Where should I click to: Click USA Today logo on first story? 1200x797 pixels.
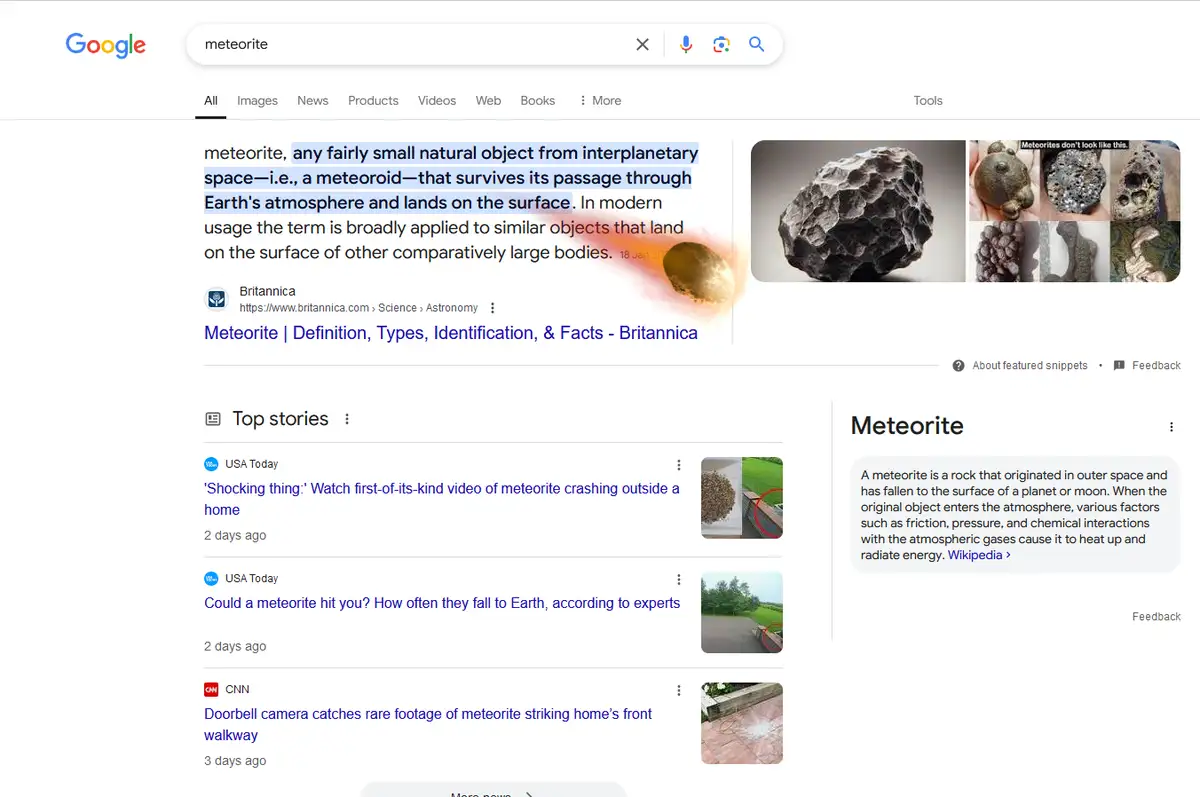tap(211, 464)
